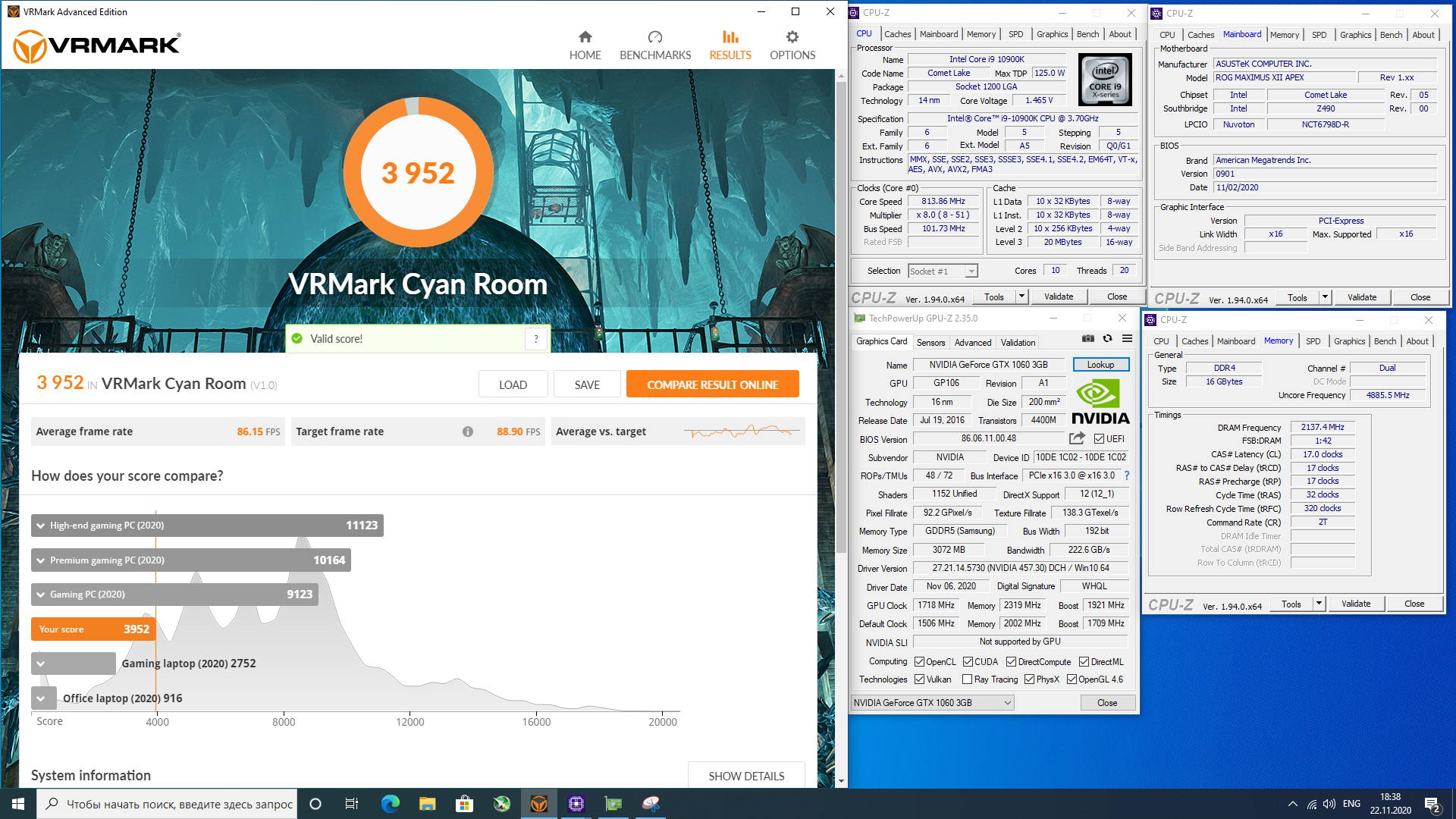Toggle the CUDA checkbox
Viewport: 1456px width, 819px height.
click(968, 662)
